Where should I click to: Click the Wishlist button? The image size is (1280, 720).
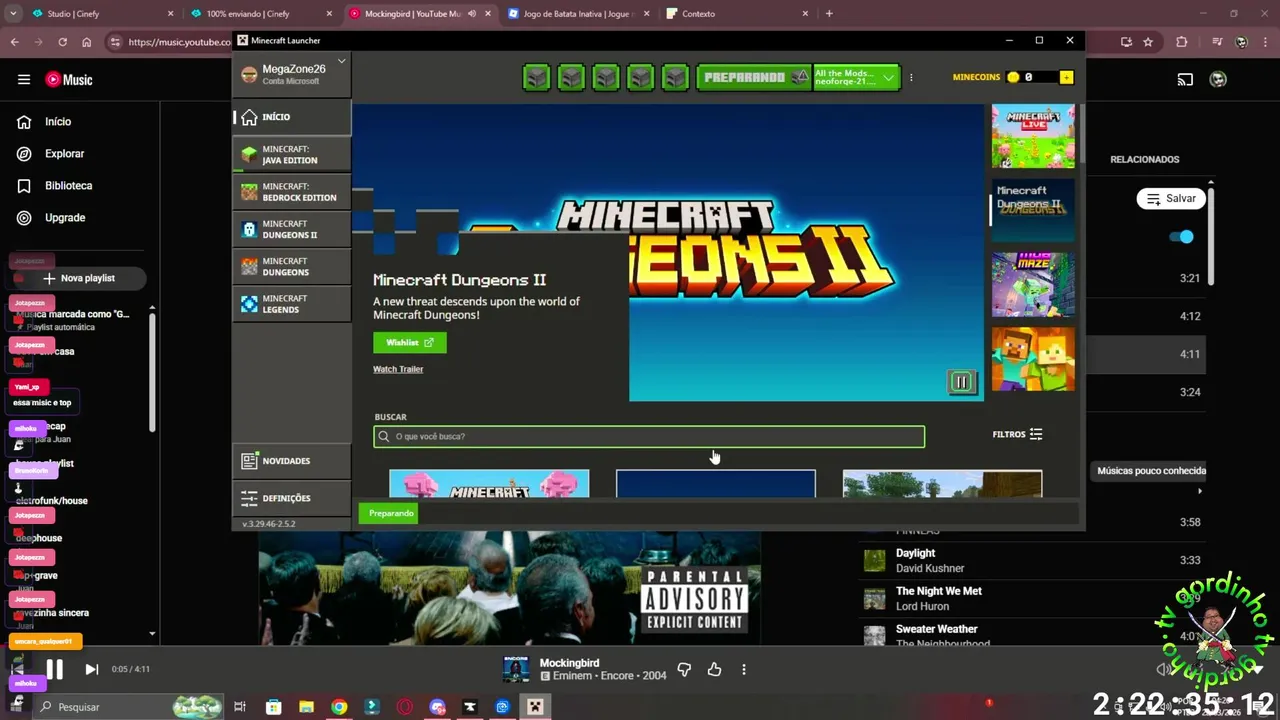coord(410,342)
